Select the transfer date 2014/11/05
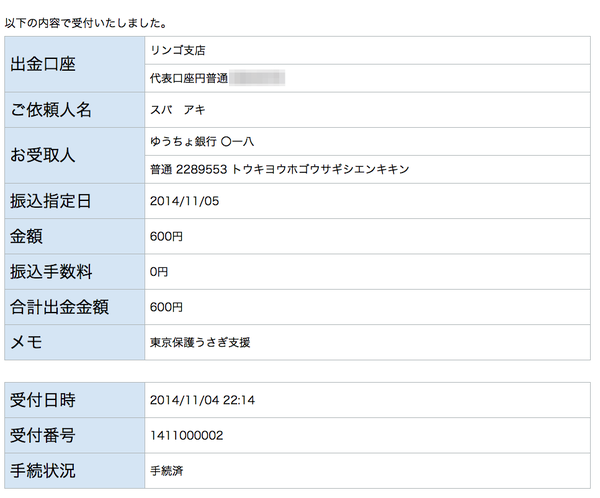The height and width of the screenshot is (498, 600). pyautogui.click(x=183, y=202)
